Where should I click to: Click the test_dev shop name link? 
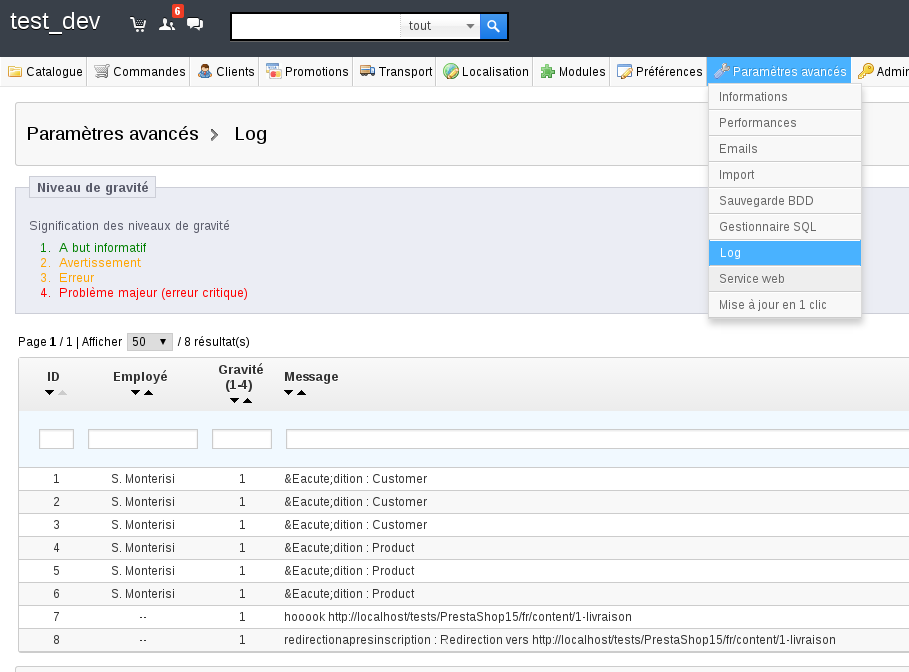[x=55, y=21]
